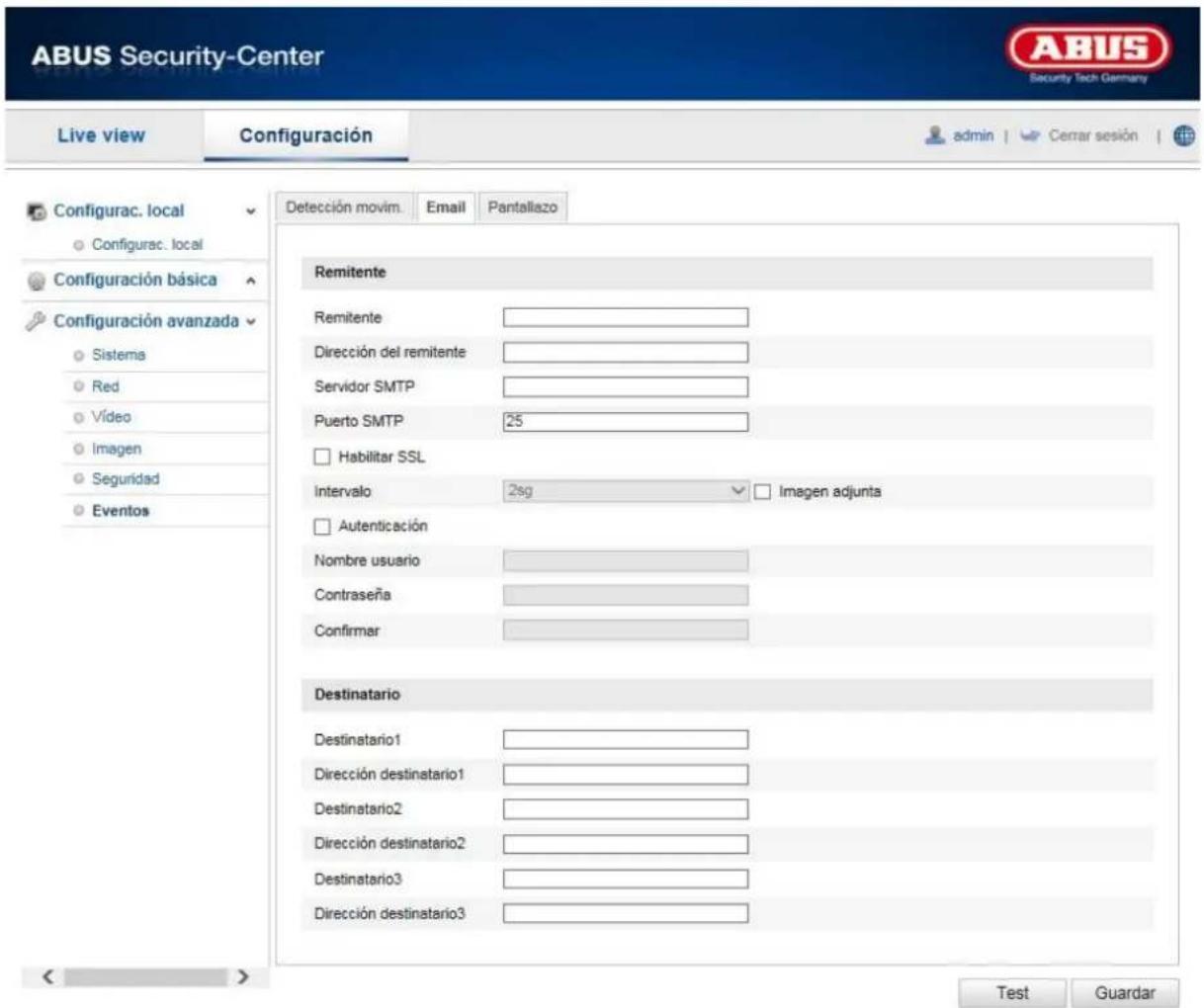Image resolution: width=1204 pixels, height=1008 pixels.
Task: Click the Puerto SMTP field
Action: 626,422
